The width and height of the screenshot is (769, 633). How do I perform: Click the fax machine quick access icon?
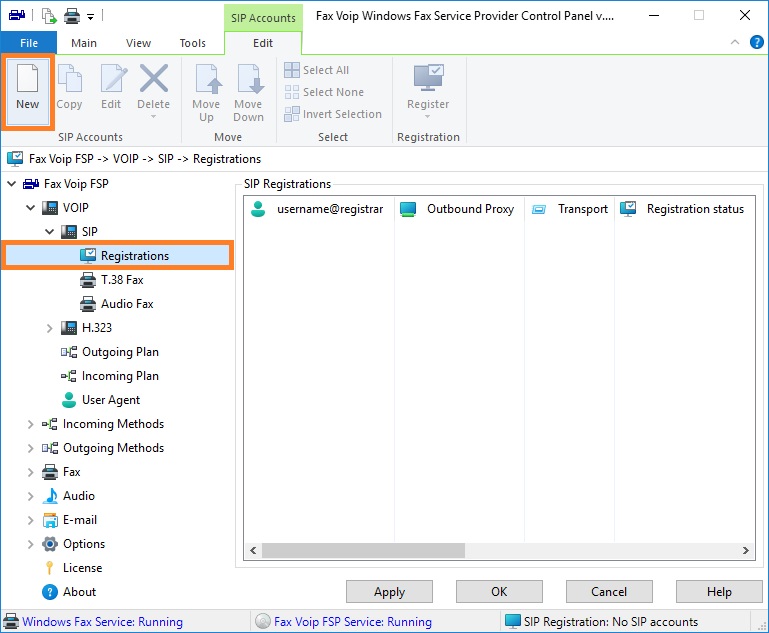click(17, 16)
